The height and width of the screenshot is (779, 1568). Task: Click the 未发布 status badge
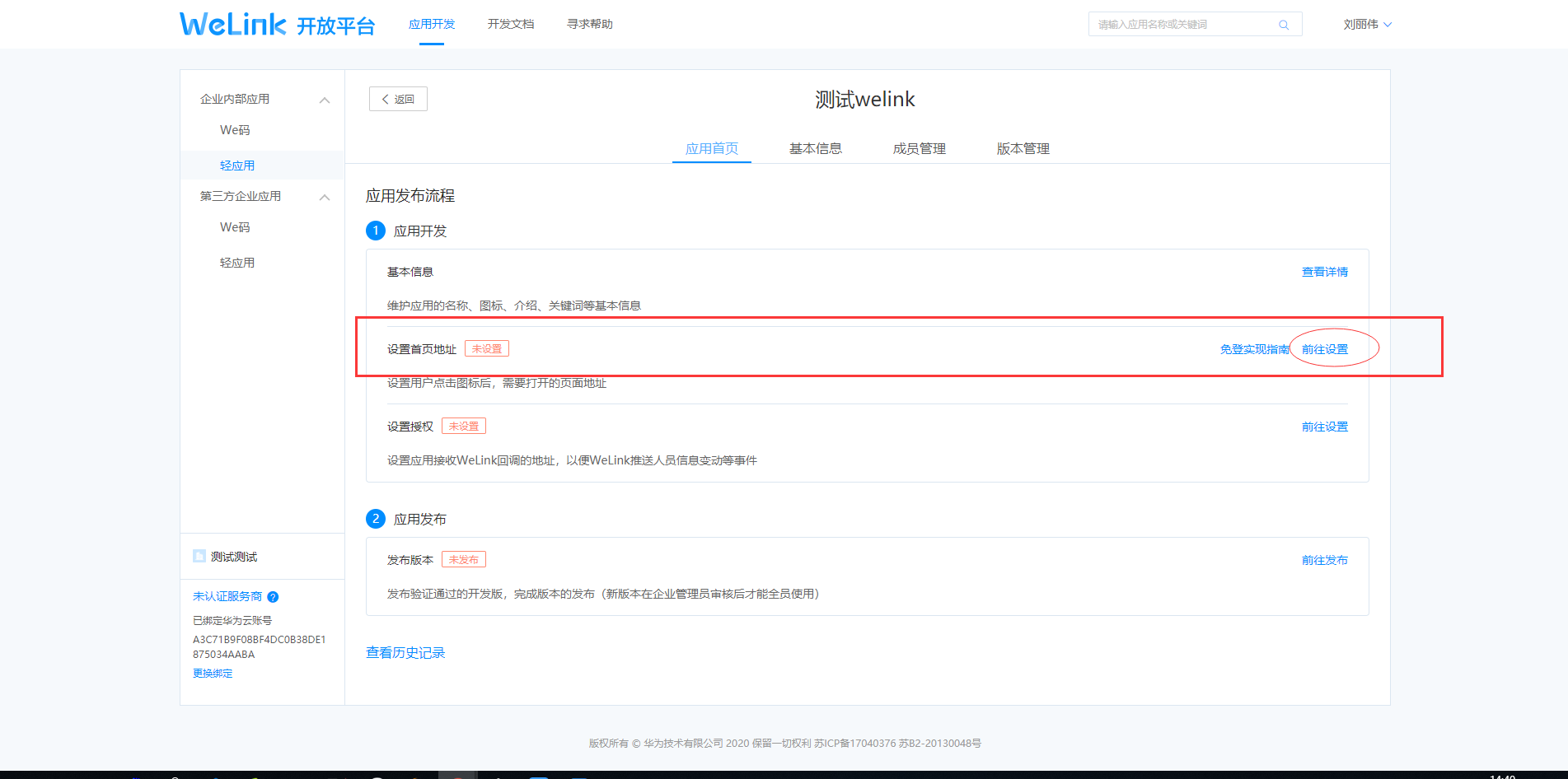click(464, 559)
